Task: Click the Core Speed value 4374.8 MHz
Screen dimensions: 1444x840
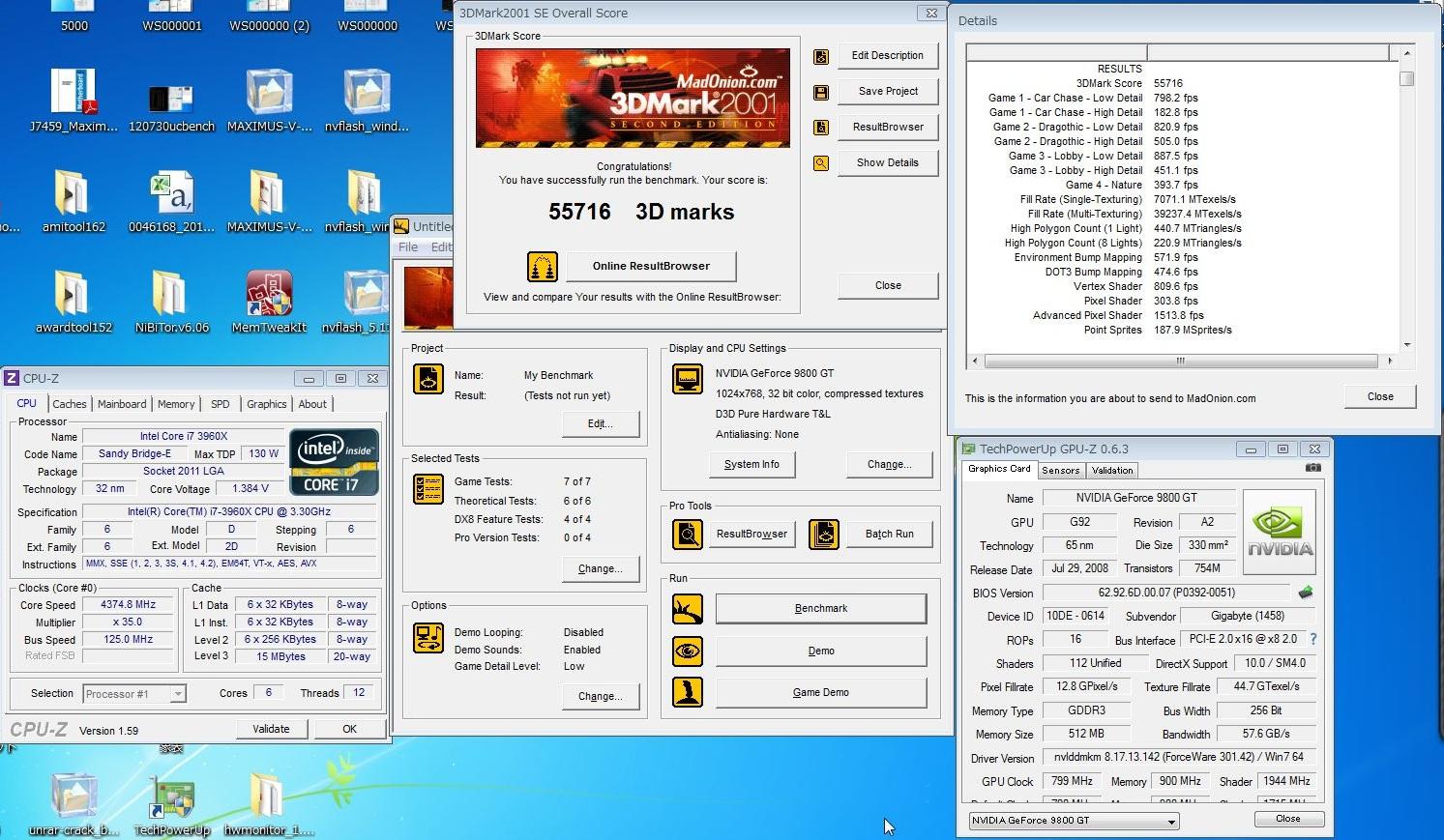Action: click(x=128, y=605)
